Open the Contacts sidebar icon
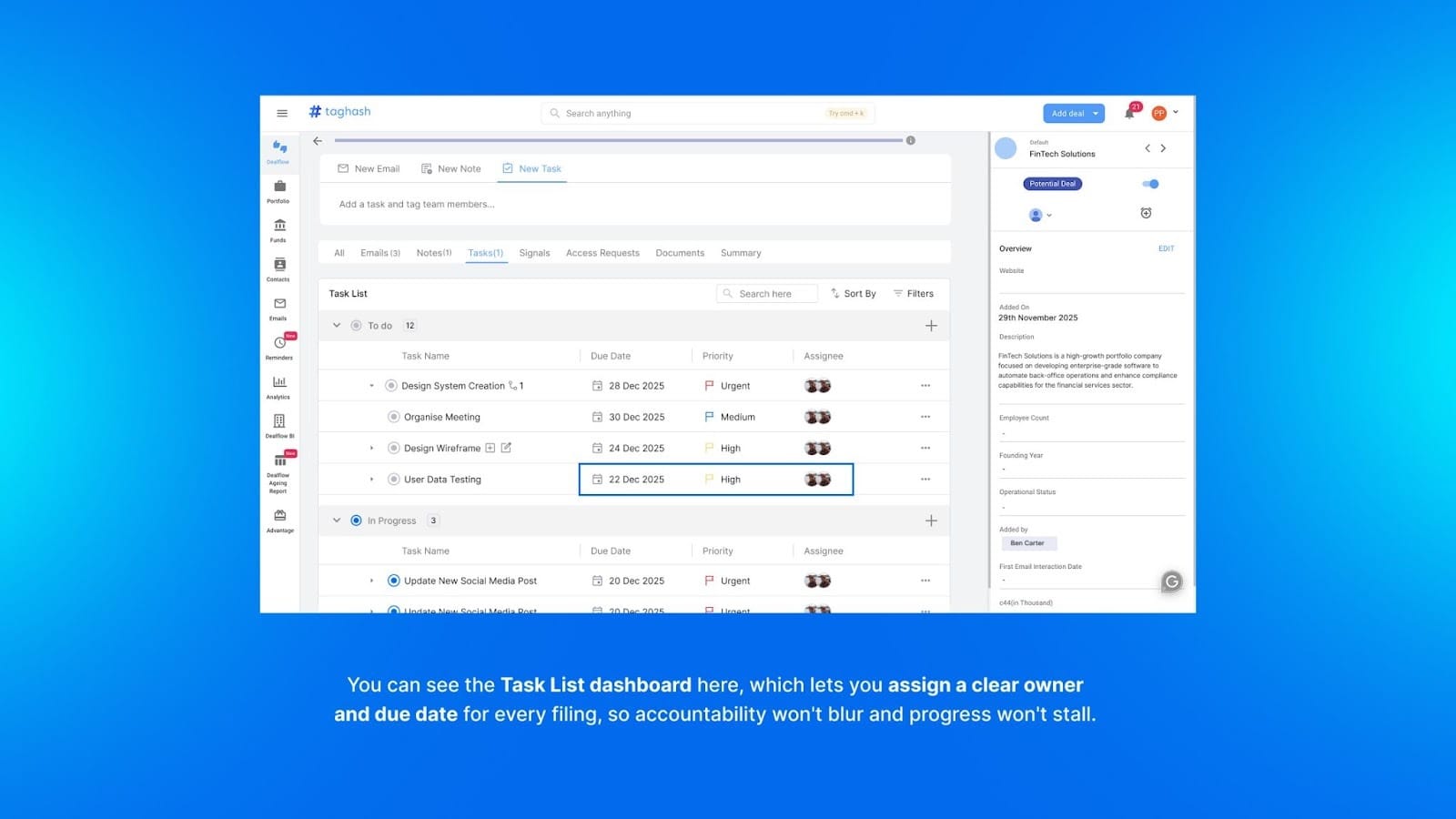The height and width of the screenshot is (819, 1456). point(279,268)
